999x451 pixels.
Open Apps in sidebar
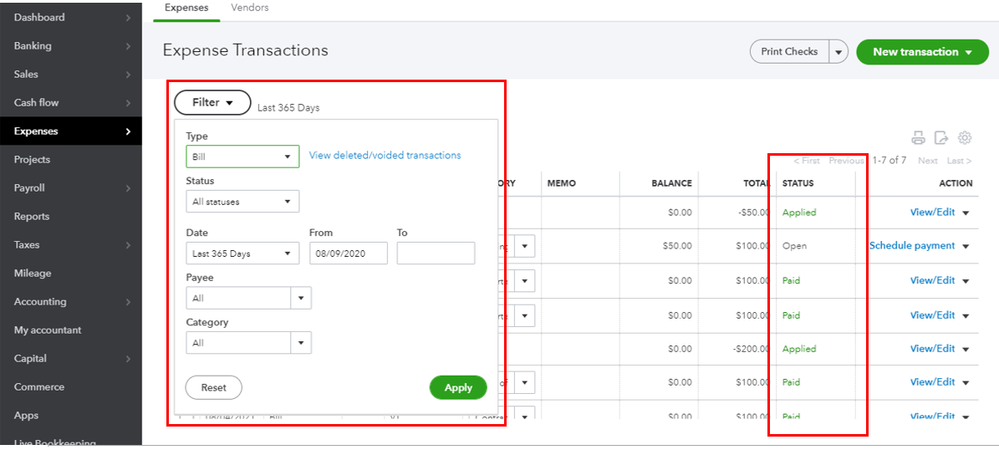click(71, 415)
